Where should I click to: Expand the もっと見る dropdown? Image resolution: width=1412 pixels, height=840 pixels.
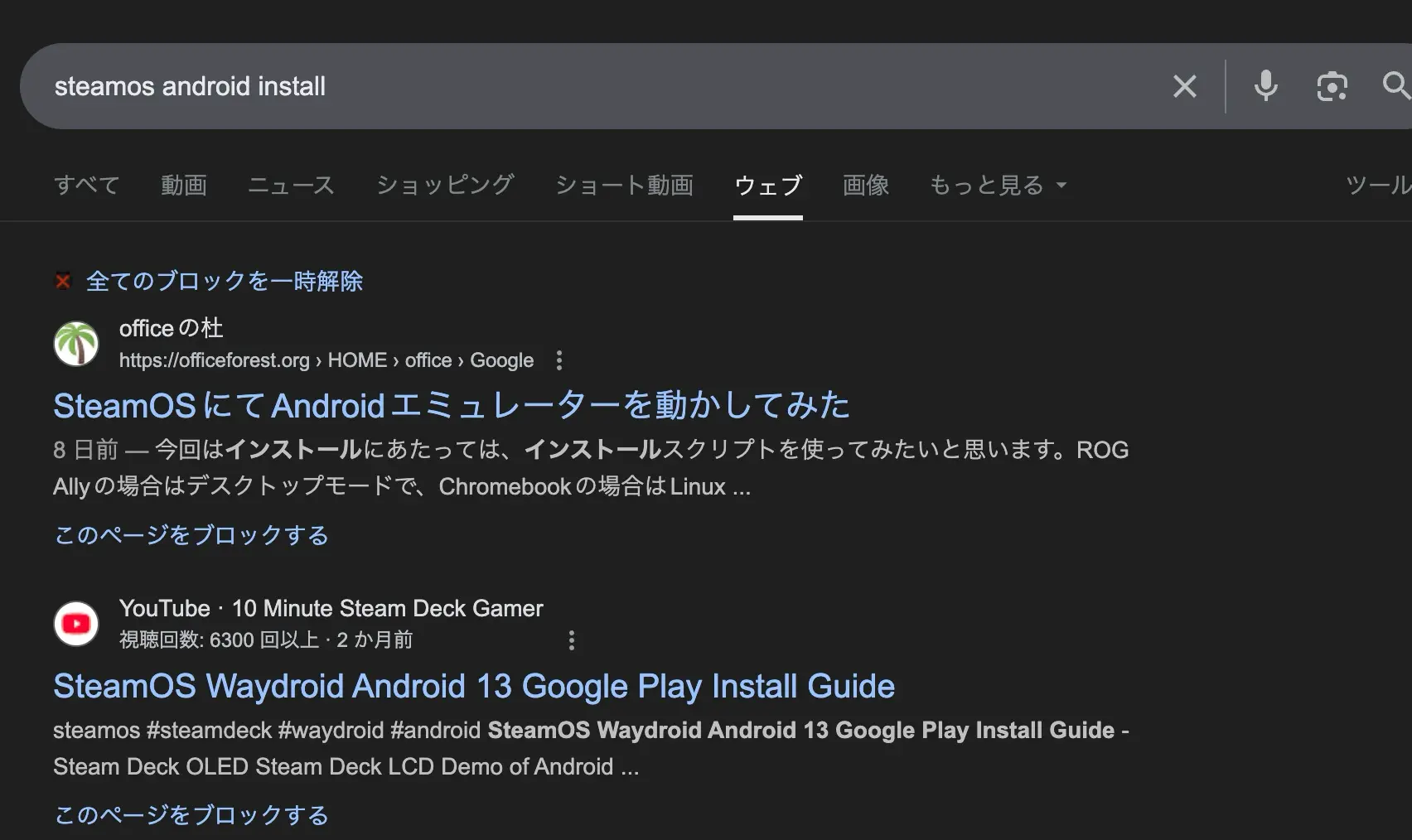click(998, 185)
